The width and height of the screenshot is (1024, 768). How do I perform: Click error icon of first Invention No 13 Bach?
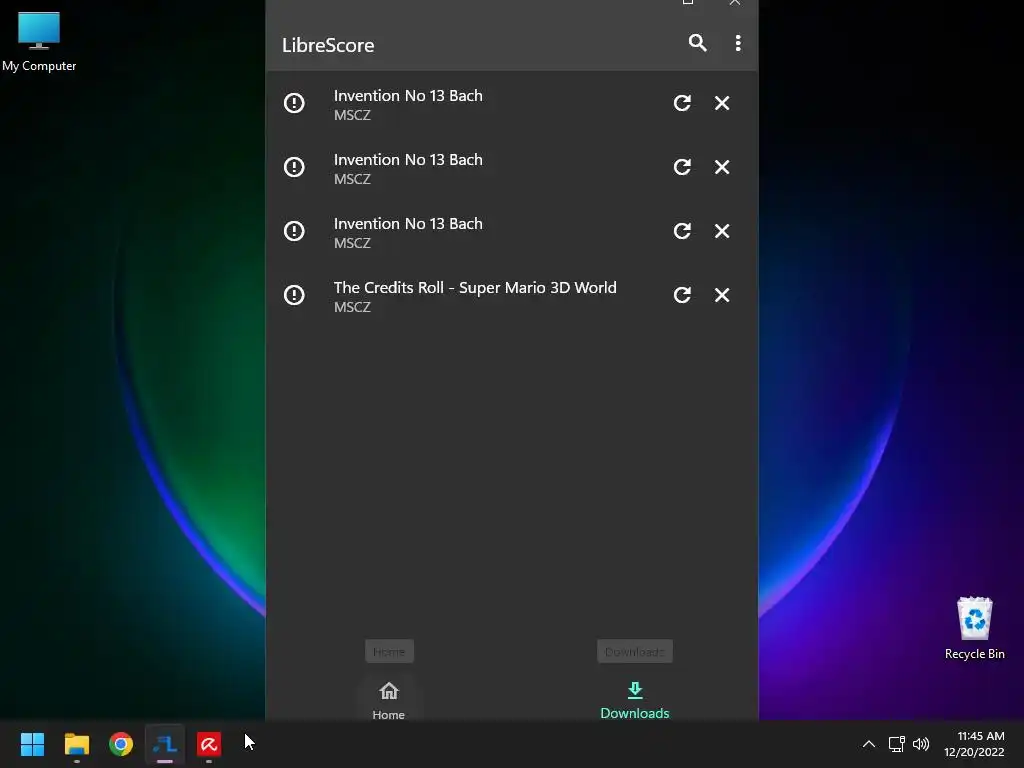coord(294,103)
